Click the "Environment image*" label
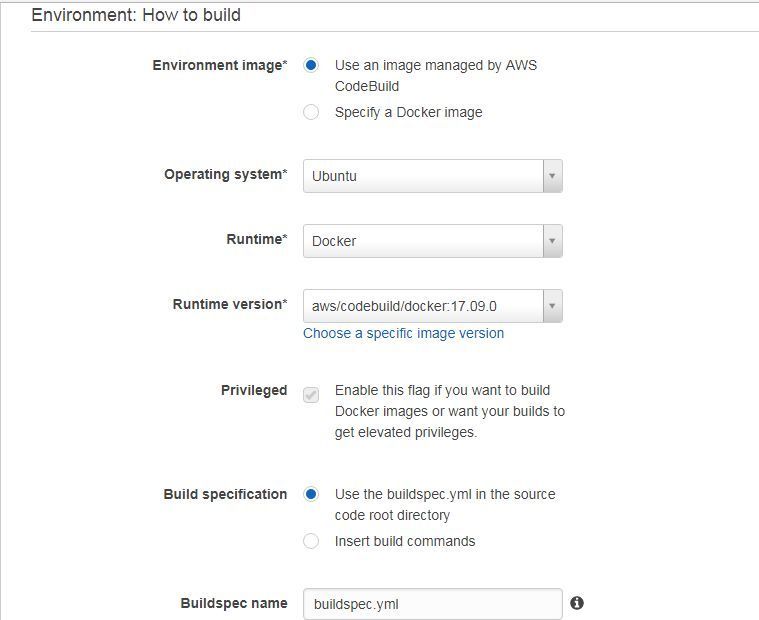The width and height of the screenshot is (759, 620). pyautogui.click(x=220, y=65)
